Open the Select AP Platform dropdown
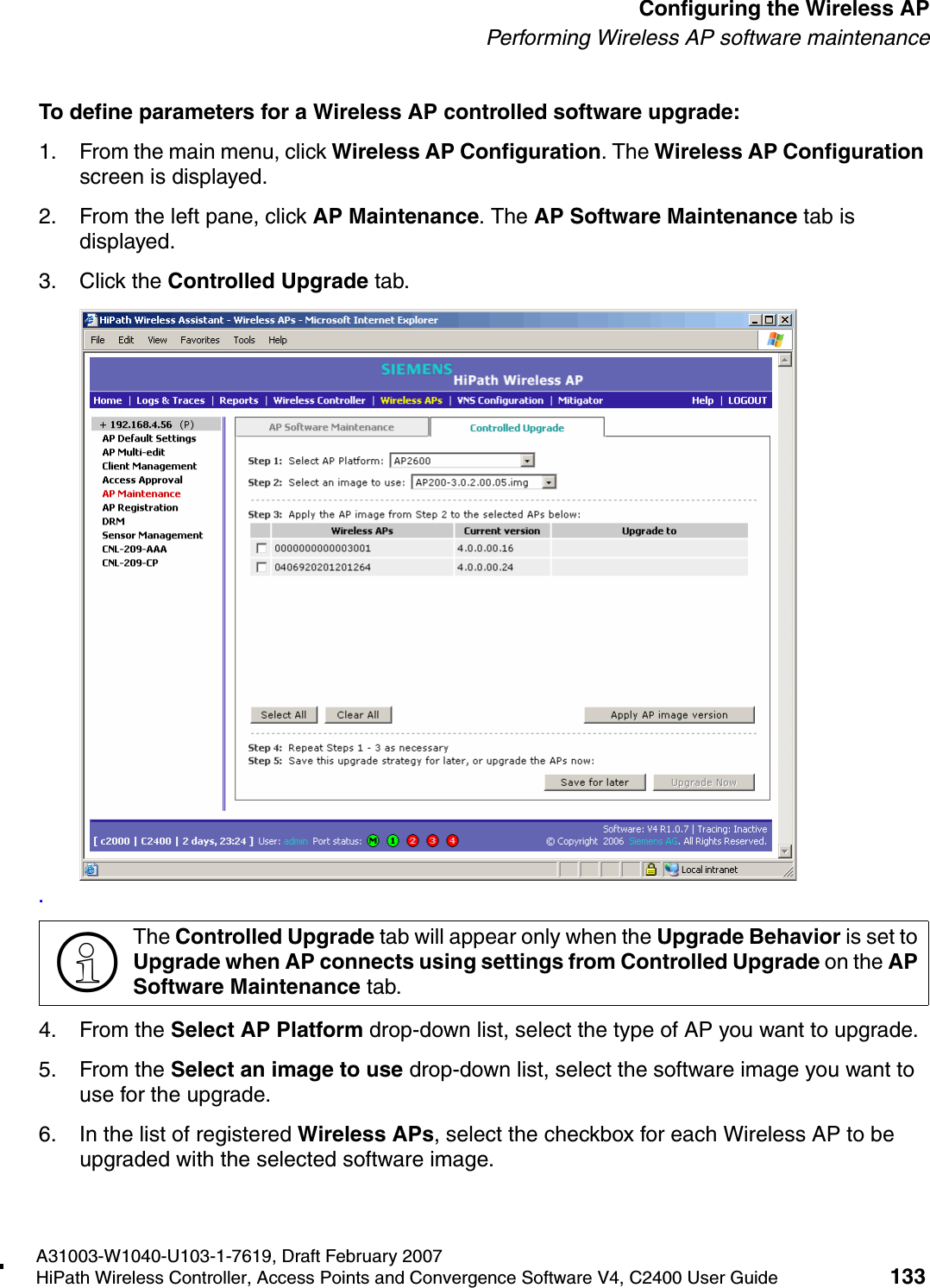The image size is (930, 1288). (527, 460)
